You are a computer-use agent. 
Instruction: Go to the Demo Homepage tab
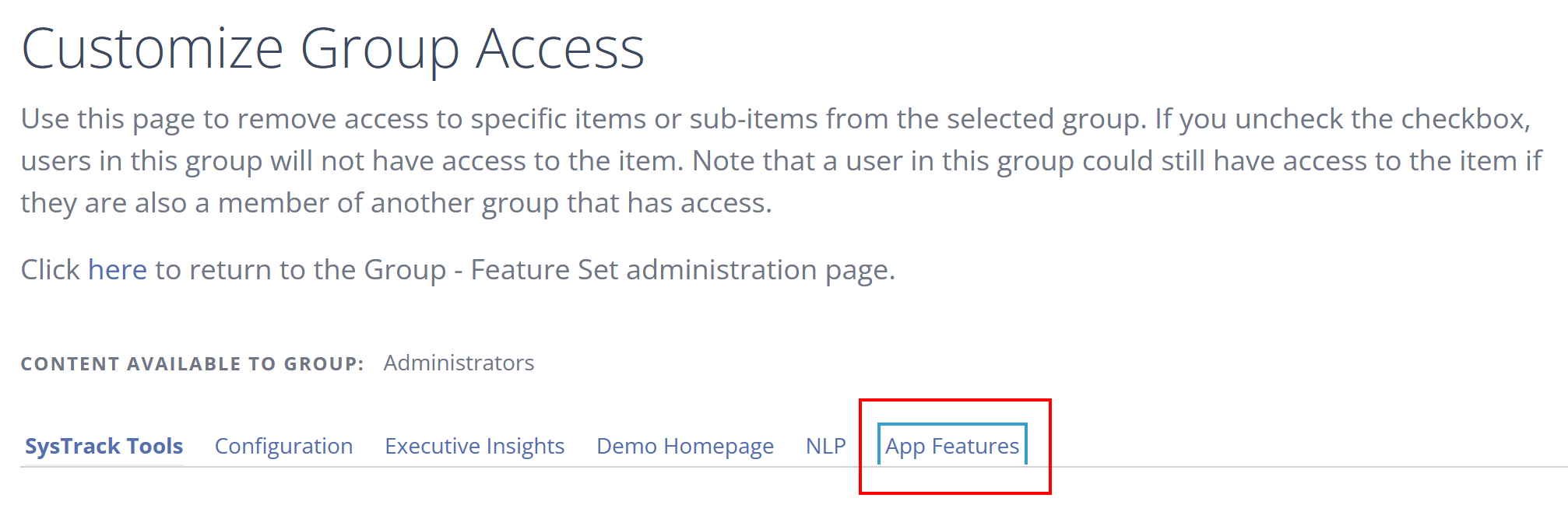pos(684,446)
